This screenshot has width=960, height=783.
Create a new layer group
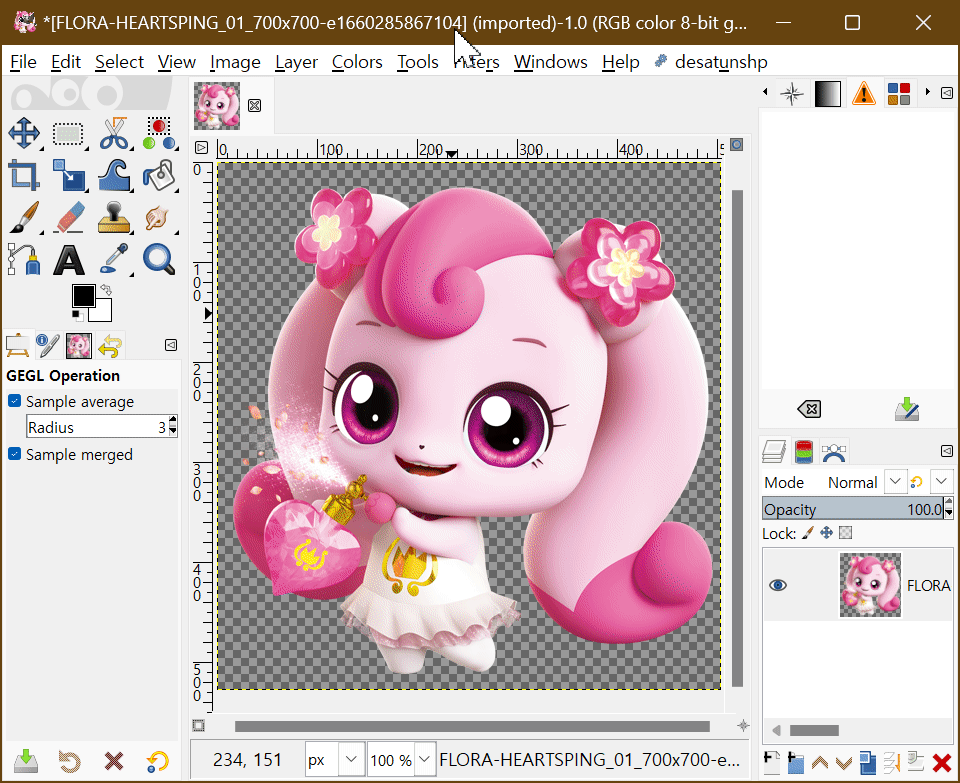pos(795,762)
